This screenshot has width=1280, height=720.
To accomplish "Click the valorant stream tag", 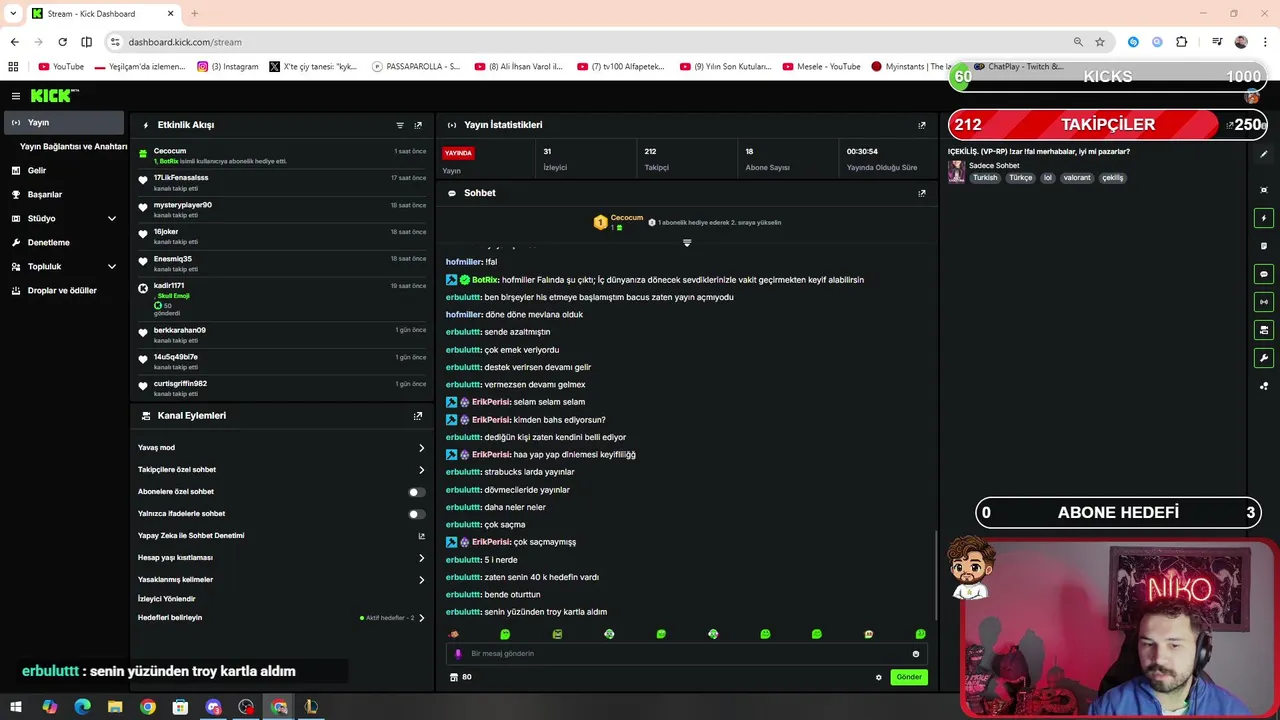I will pyautogui.click(x=1077, y=178).
